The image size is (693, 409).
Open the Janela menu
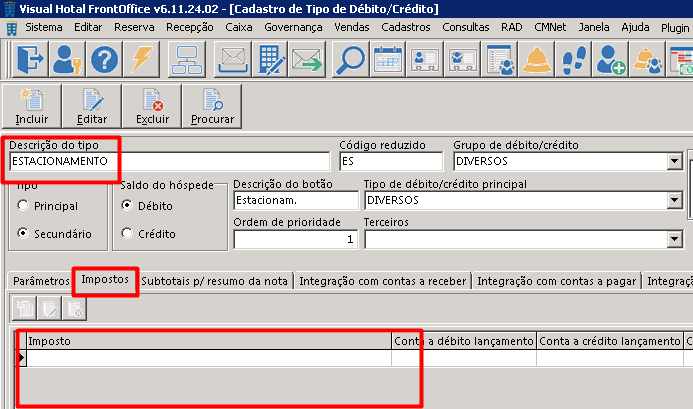[594, 27]
